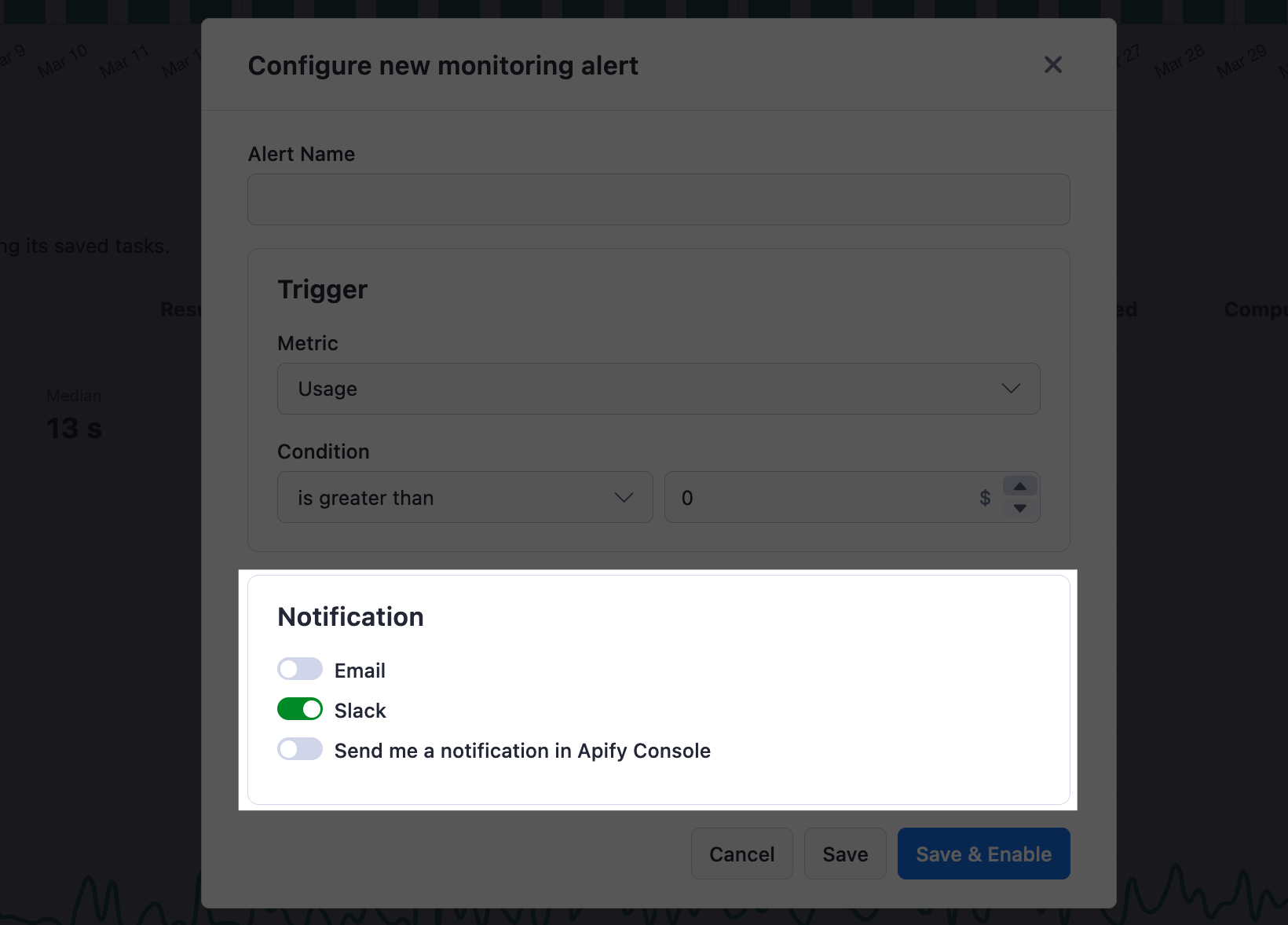Change the trigger metric selection
1288x925 pixels.
click(x=658, y=388)
